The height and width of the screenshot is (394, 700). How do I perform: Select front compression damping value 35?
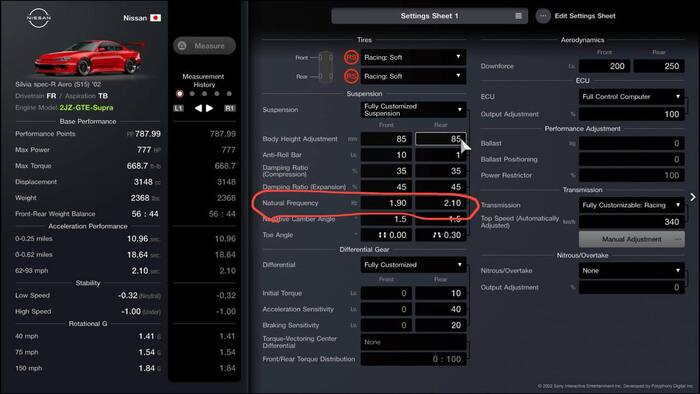[387, 171]
